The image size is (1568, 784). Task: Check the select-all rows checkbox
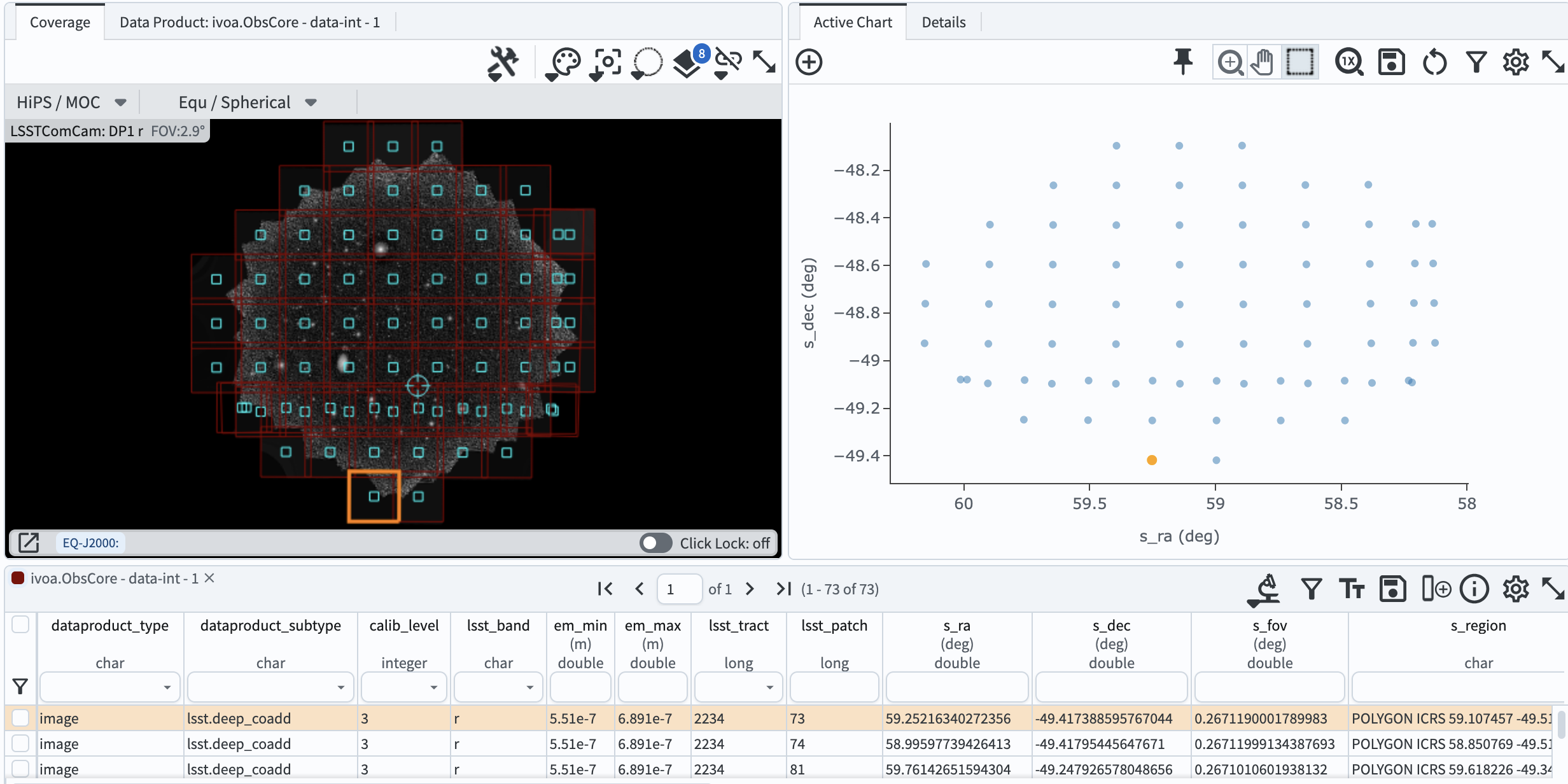point(20,624)
